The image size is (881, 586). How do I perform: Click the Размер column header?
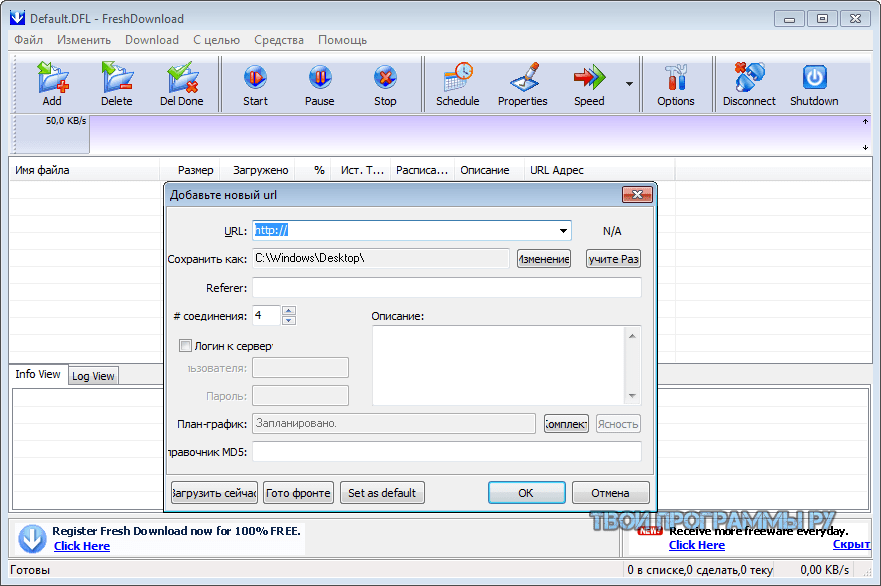pyautogui.click(x=190, y=170)
